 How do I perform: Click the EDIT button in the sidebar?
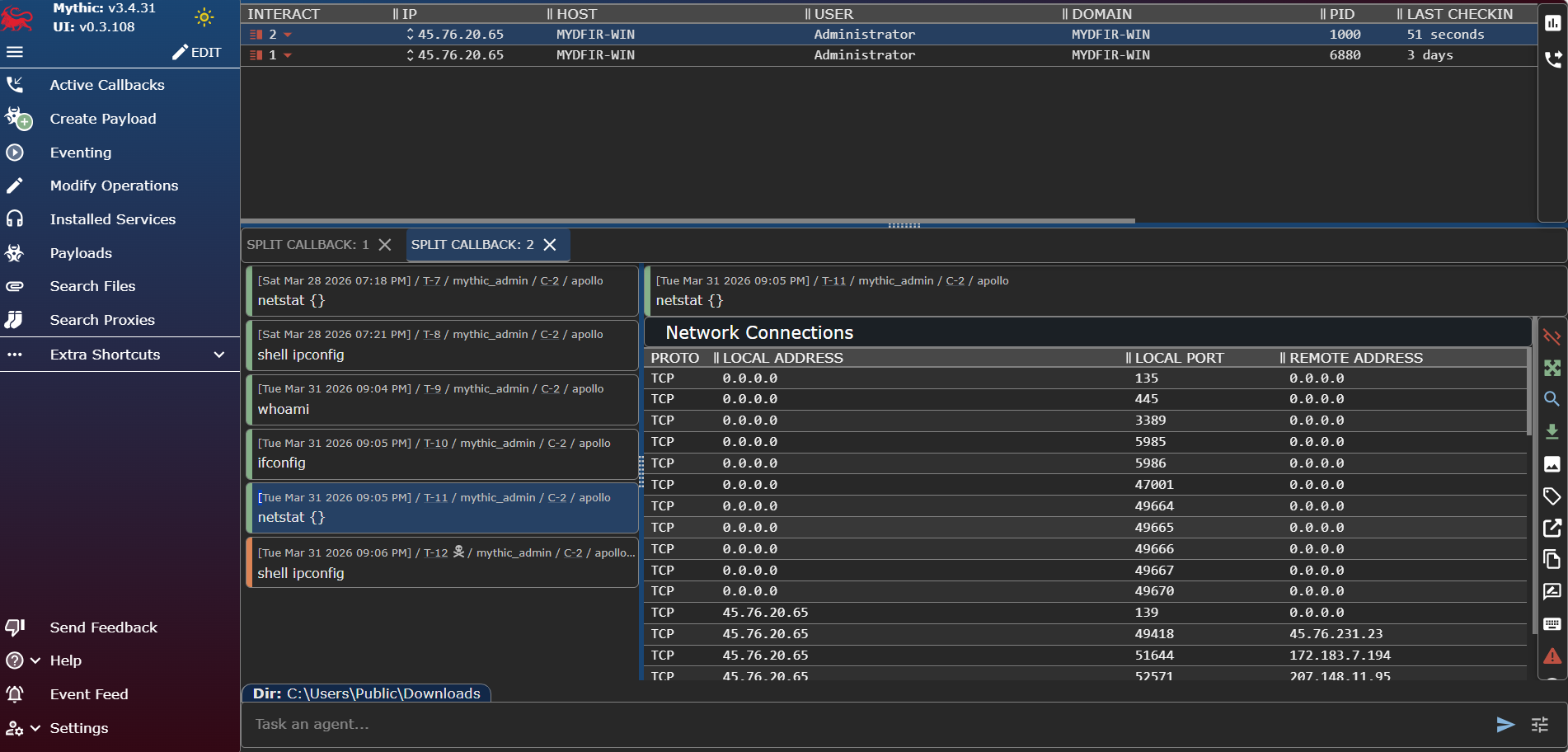coord(197,52)
